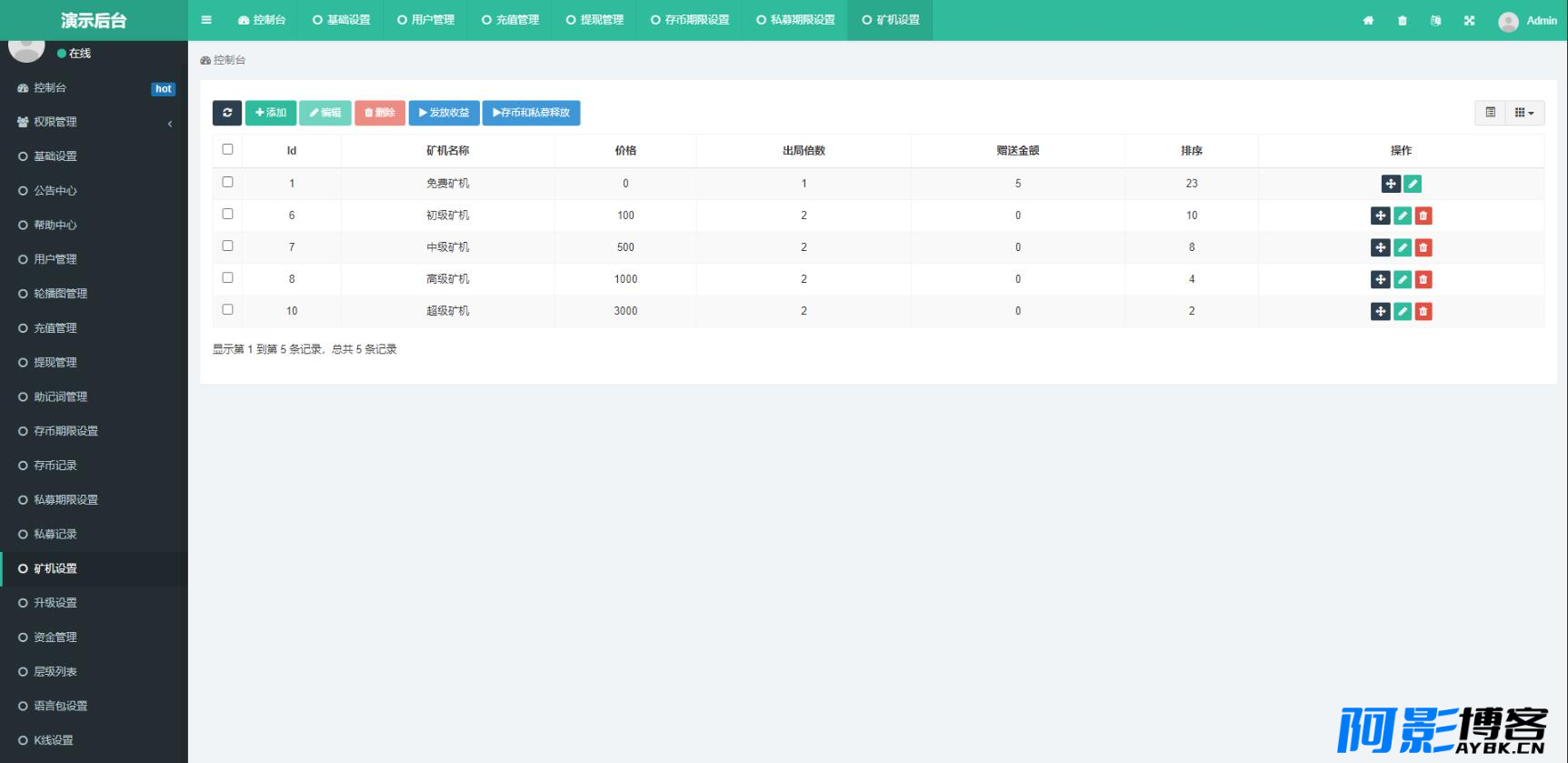
Task: Click the 存币和私募释放 button
Action: pyautogui.click(x=531, y=113)
